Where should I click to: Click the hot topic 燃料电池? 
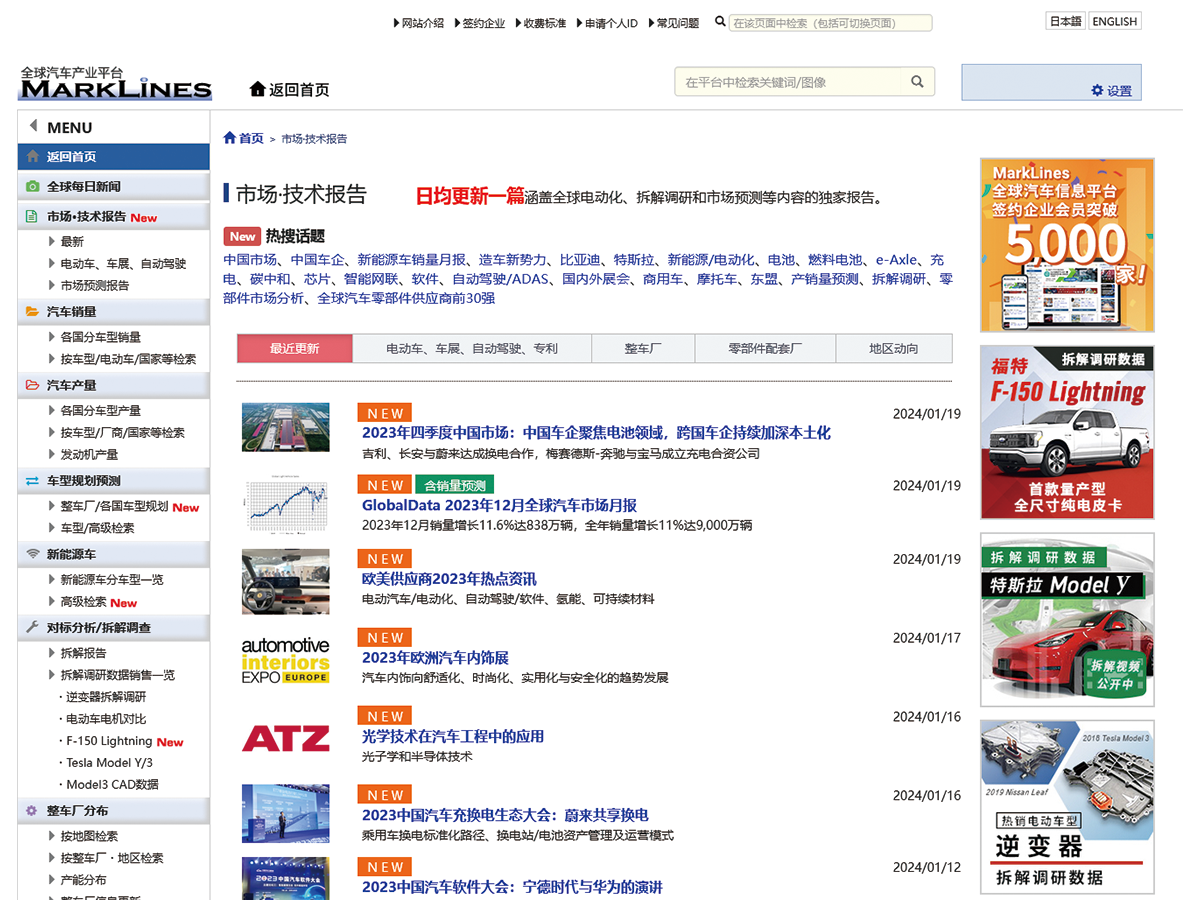click(x=835, y=260)
